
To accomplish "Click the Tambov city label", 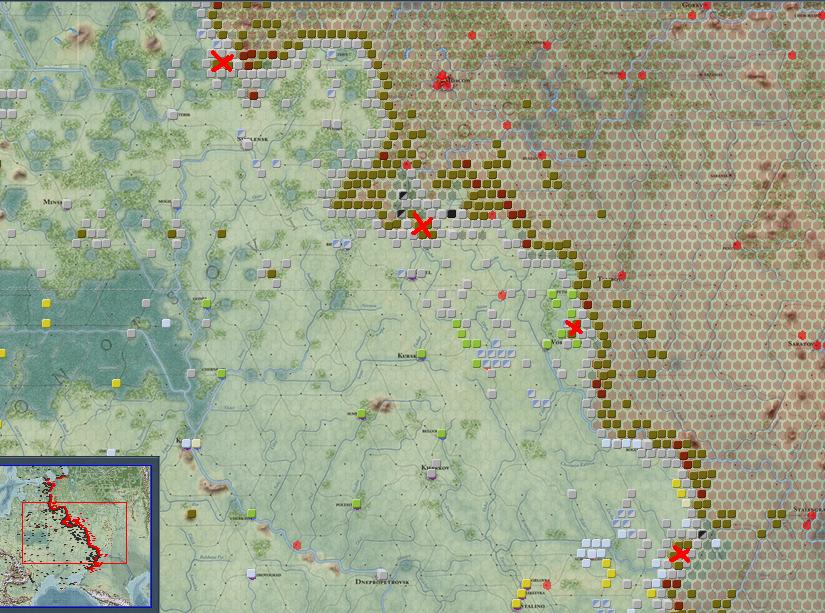I will (608, 278).
